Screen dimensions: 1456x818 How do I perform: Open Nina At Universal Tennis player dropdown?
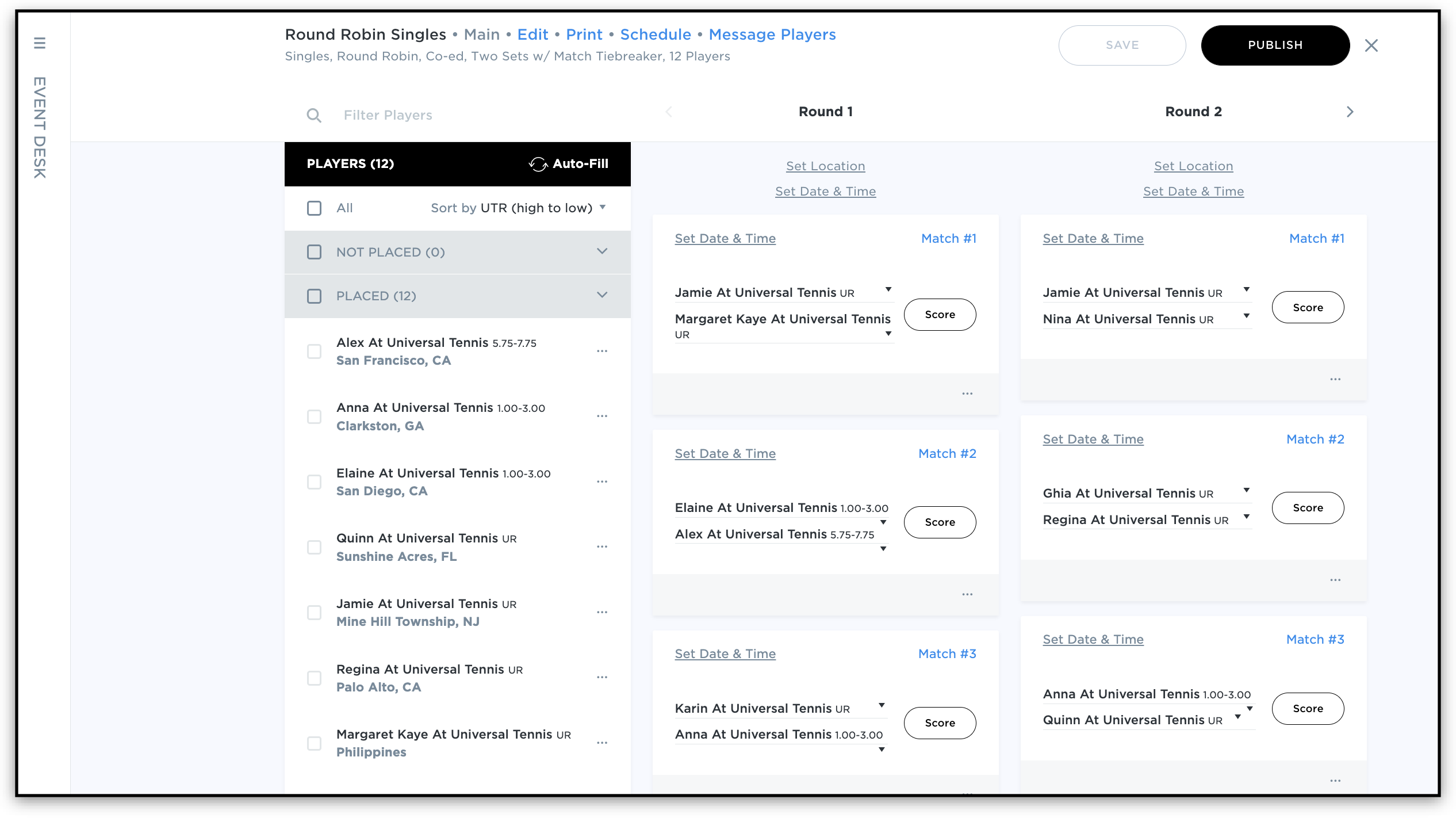pos(1246,316)
